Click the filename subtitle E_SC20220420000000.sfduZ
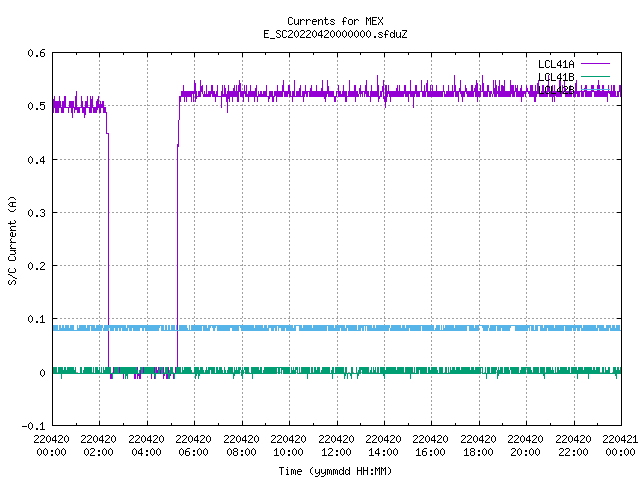 335,34
